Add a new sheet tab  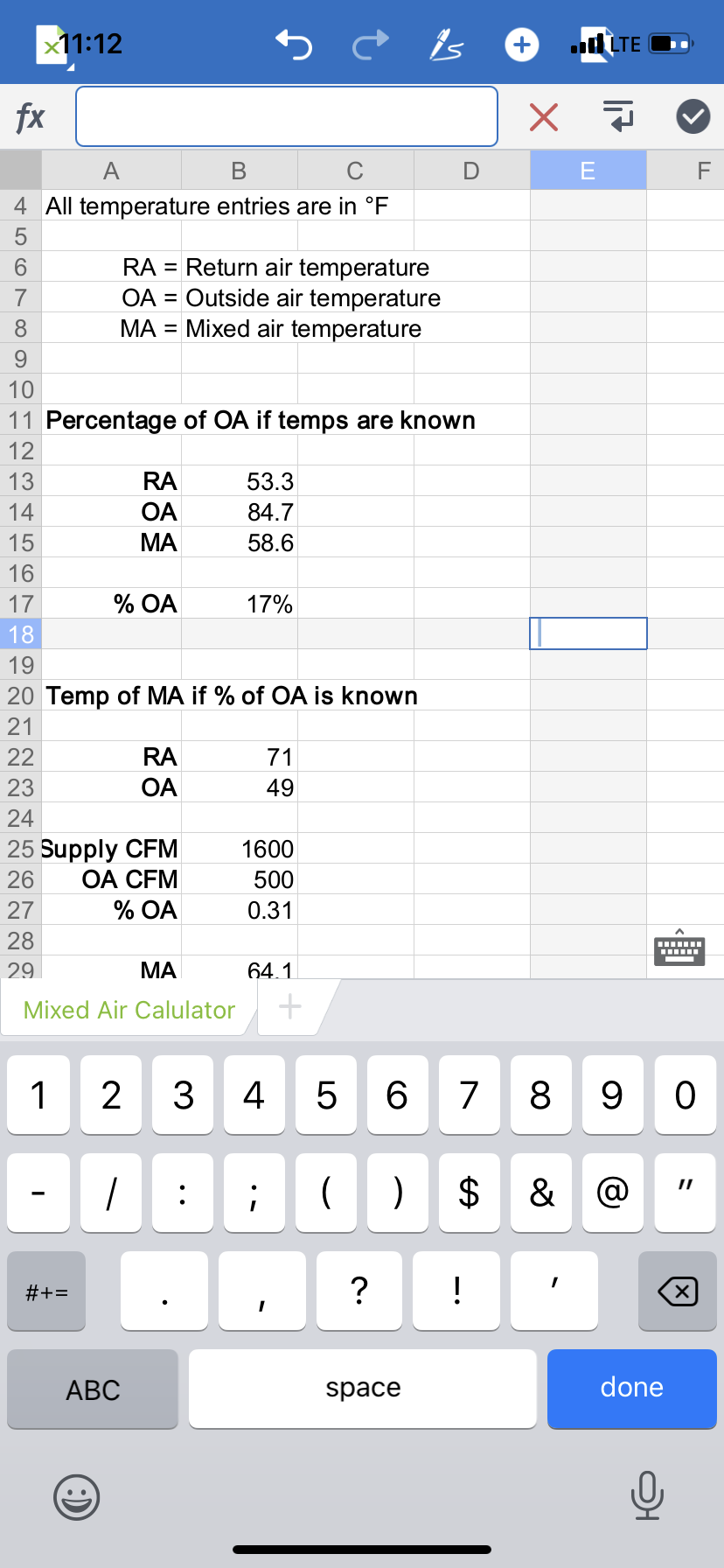(290, 1007)
